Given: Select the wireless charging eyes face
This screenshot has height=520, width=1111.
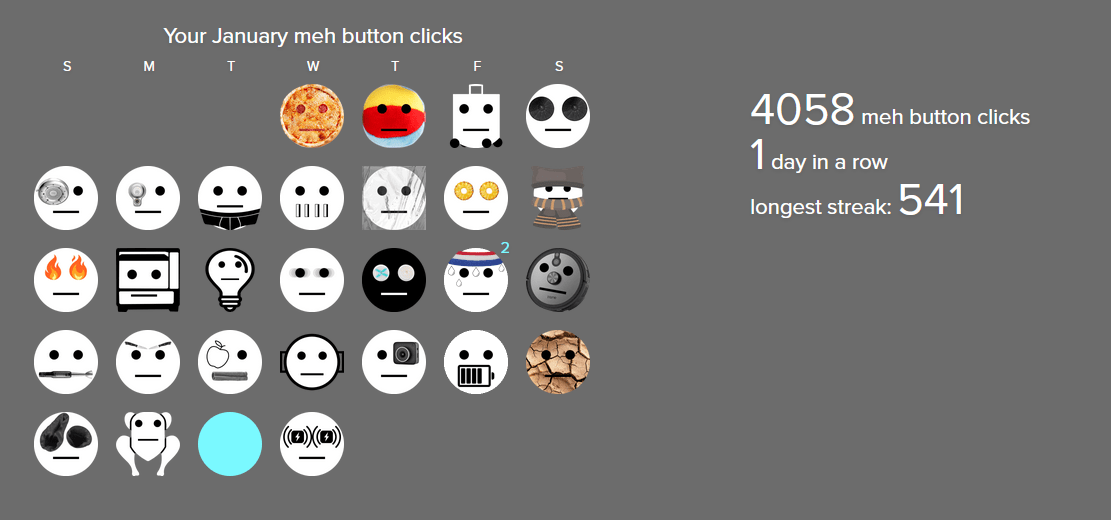Looking at the screenshot, I should click(x=312, y=444).
